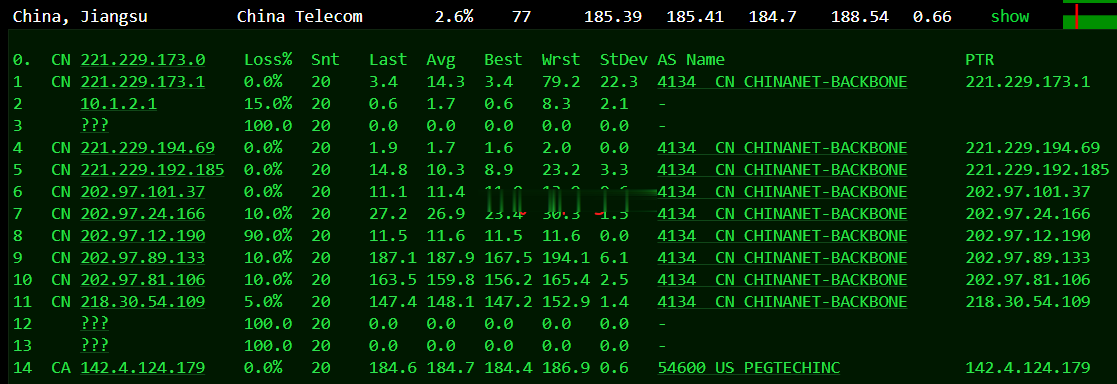The image size is (1117, 384).
Task: Open hop 4 IP 221.229.194.69
Action: click(147, 148)
